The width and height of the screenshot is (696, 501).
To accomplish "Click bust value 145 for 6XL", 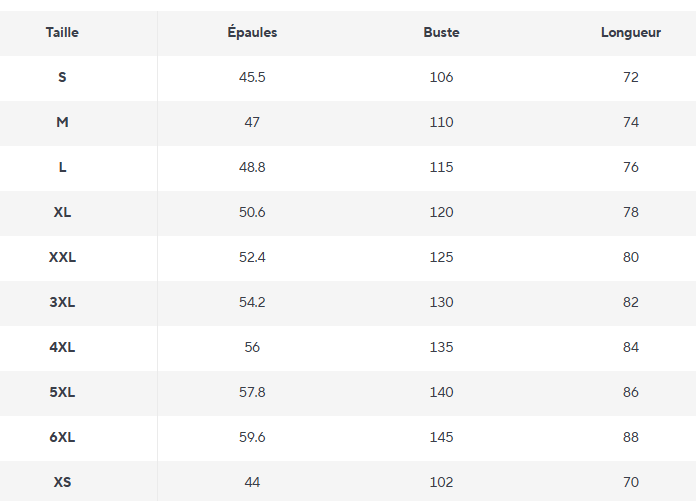I will point(441,437).
